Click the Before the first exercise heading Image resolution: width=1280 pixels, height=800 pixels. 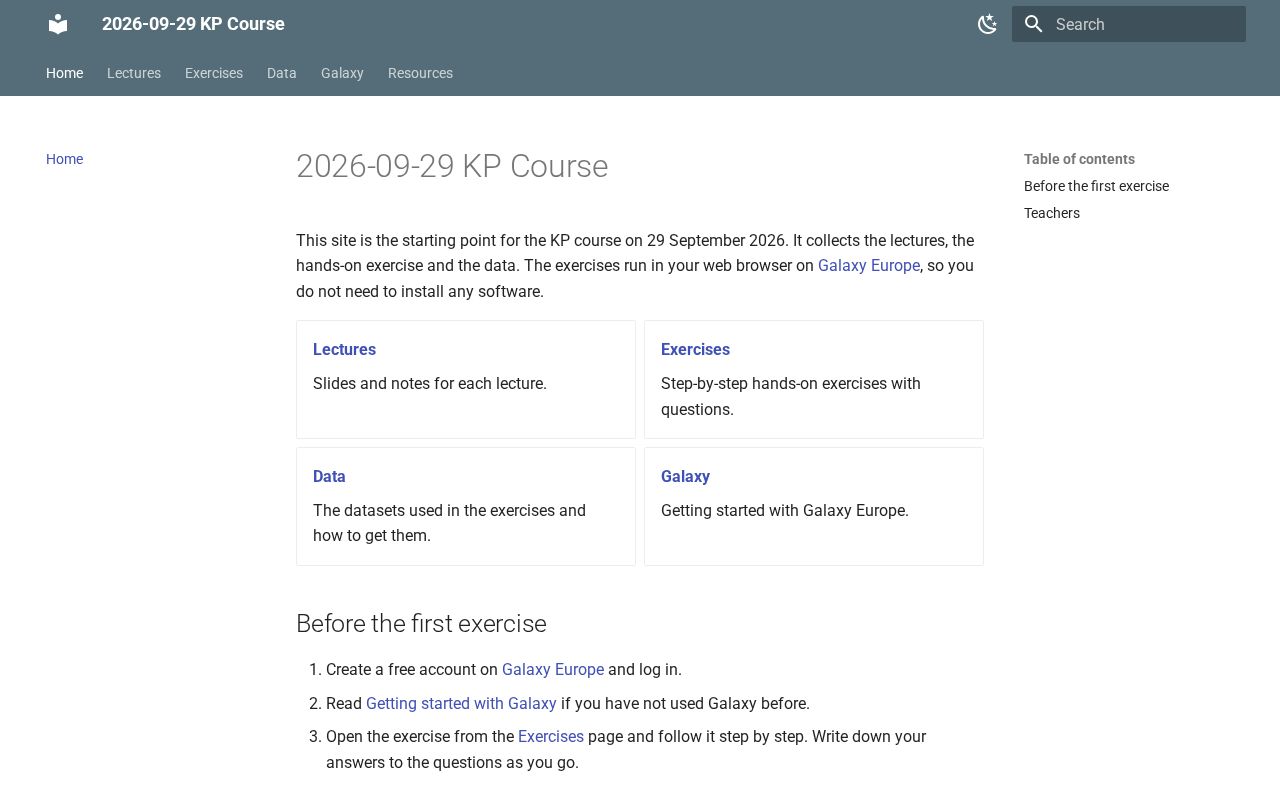pos(421,624)
